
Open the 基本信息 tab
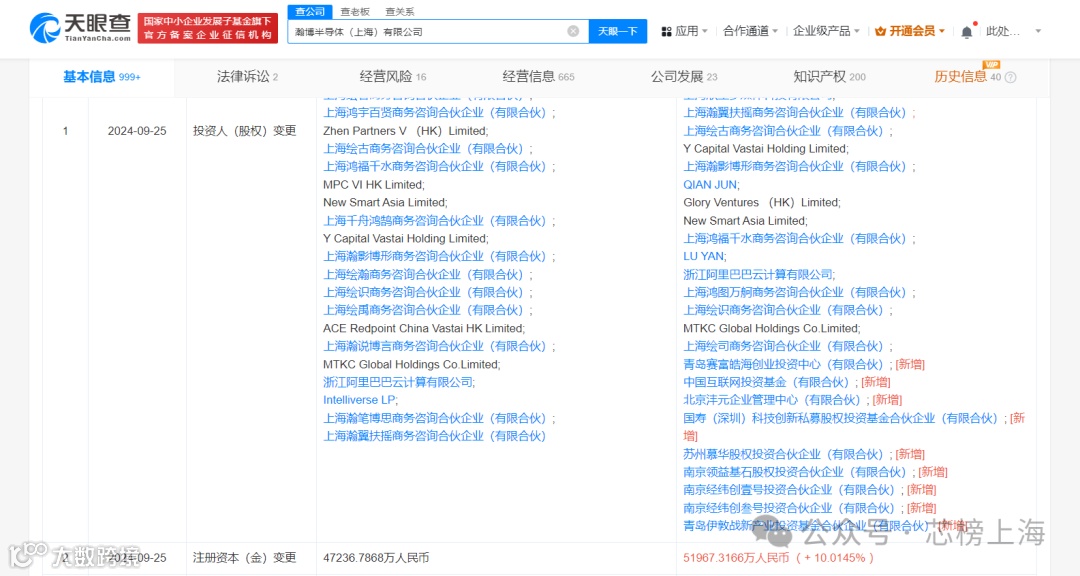pyautogui.click(x=101, y=76)
